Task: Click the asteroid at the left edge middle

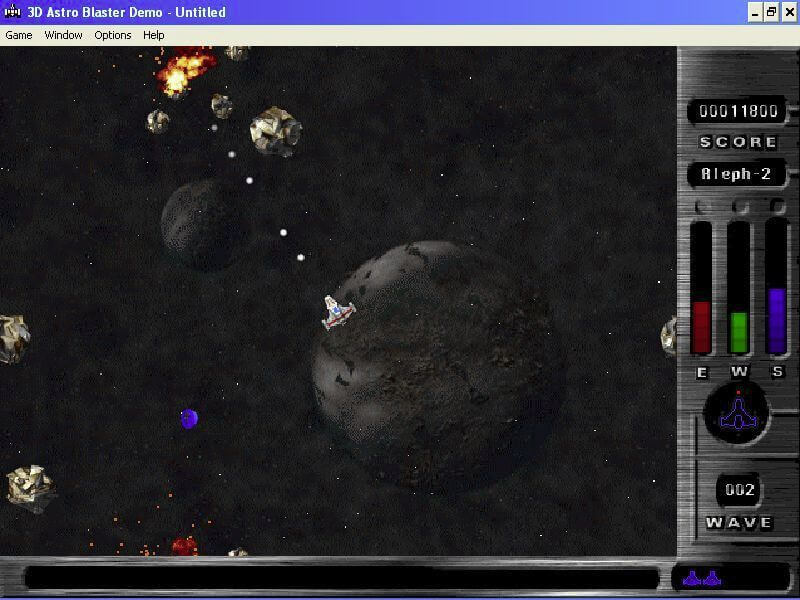Action: click(x=14, y=339)
